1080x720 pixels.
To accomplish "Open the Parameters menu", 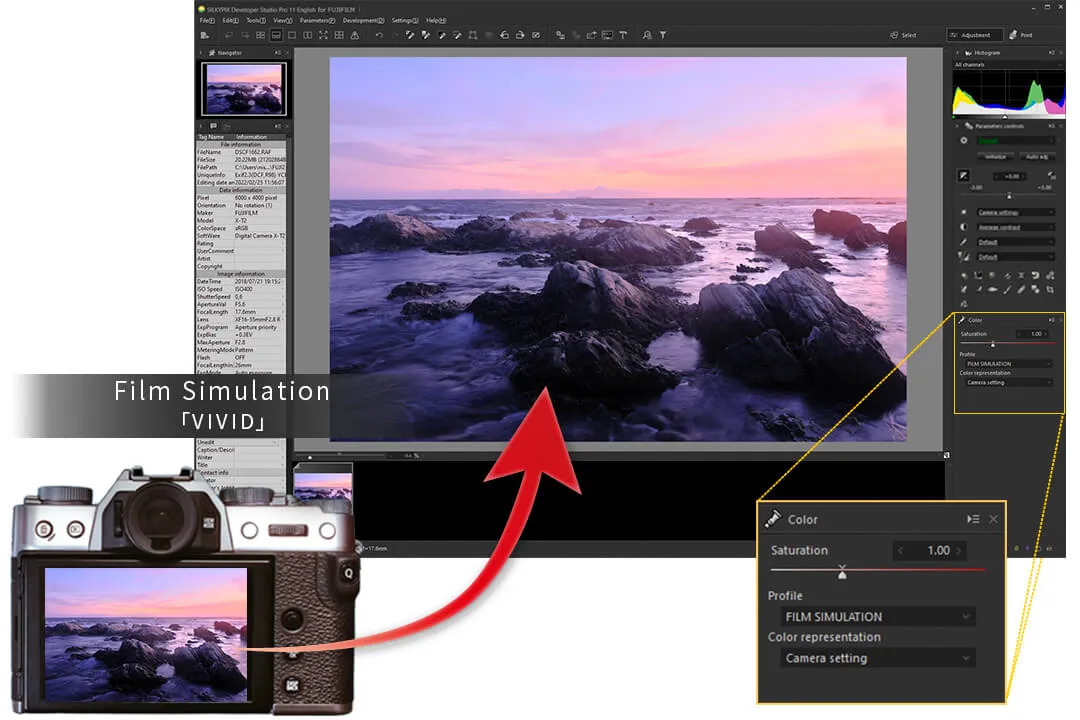I will click(x=318, y=21).
